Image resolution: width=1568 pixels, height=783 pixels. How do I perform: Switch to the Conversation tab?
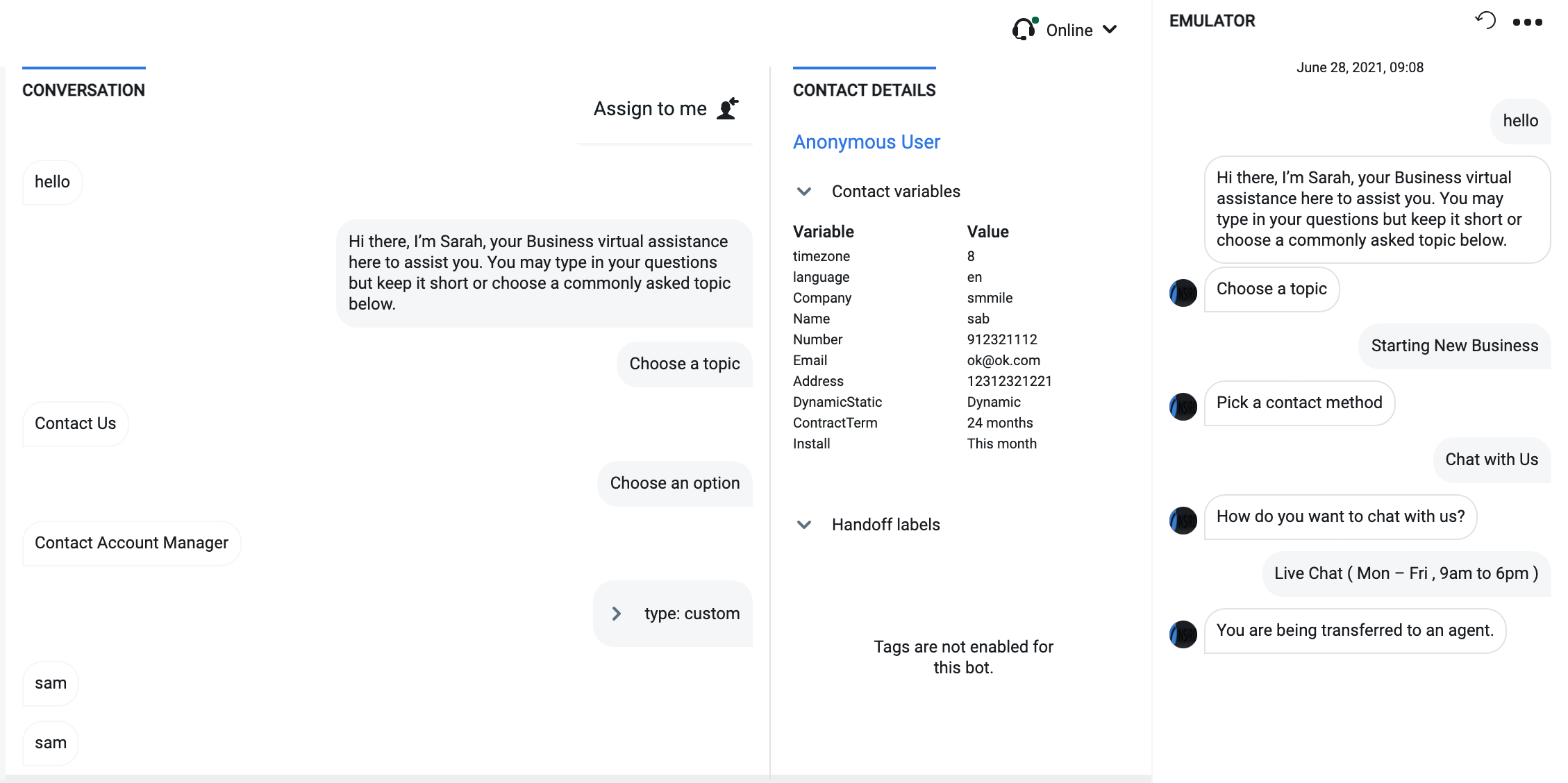click(x=83, y=90)
